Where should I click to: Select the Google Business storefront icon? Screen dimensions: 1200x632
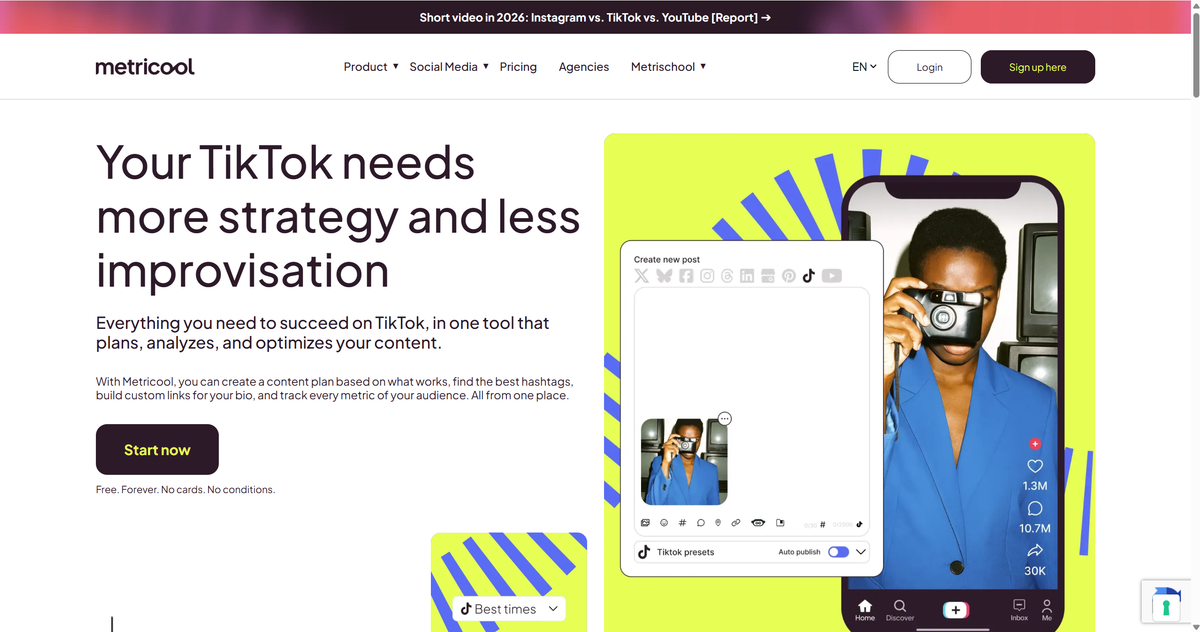point(768,276)
